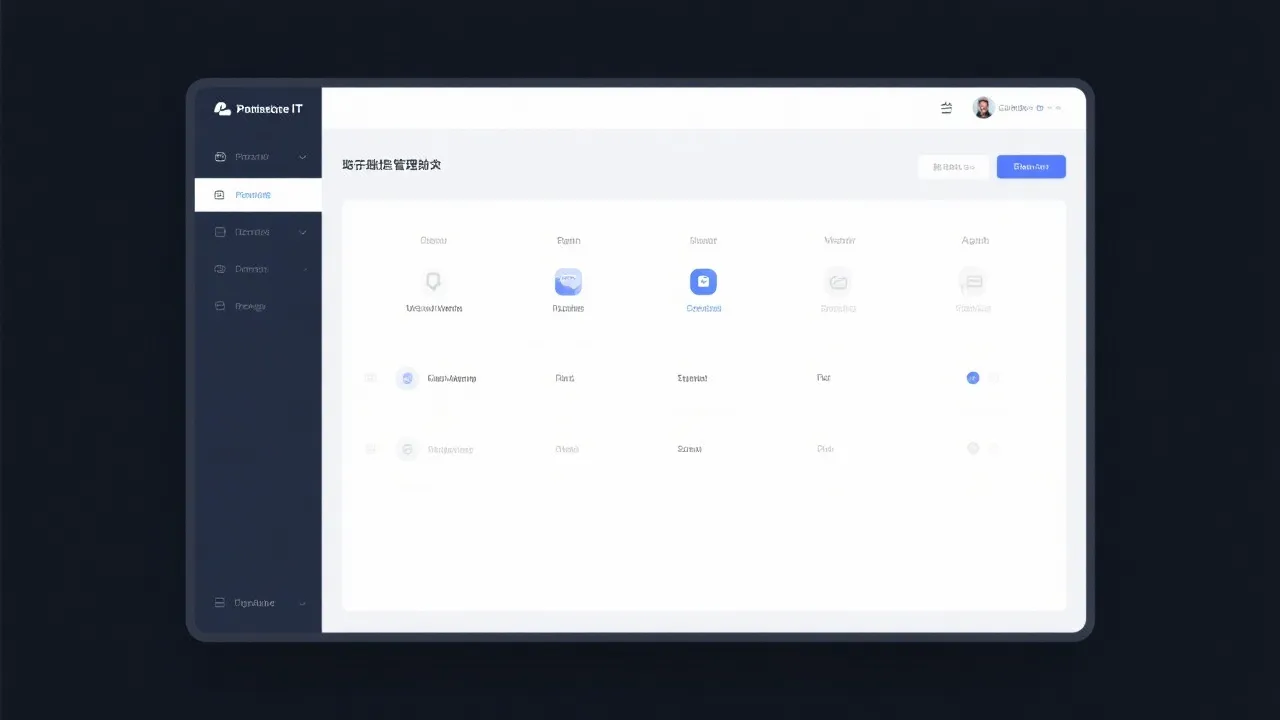Image resolution: width=1280 pixels, height=720 pixels.
Task: Click the round blue icon in the first list row
Action: (406, 378)
